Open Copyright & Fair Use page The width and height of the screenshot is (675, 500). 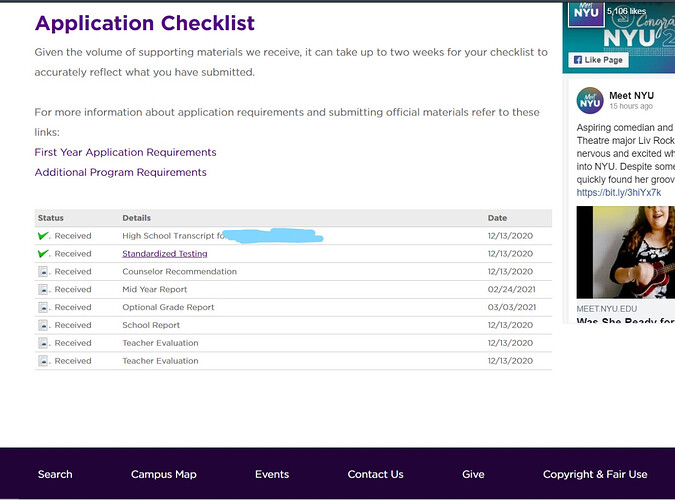coord(595,474)
